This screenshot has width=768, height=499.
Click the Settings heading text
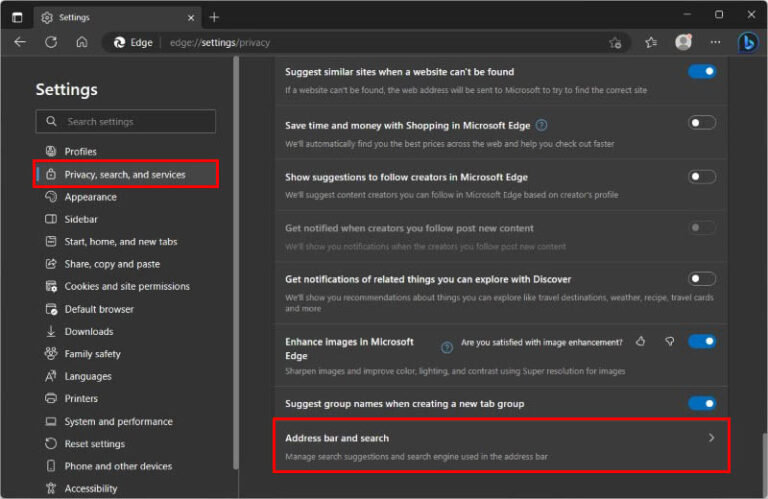67,90
